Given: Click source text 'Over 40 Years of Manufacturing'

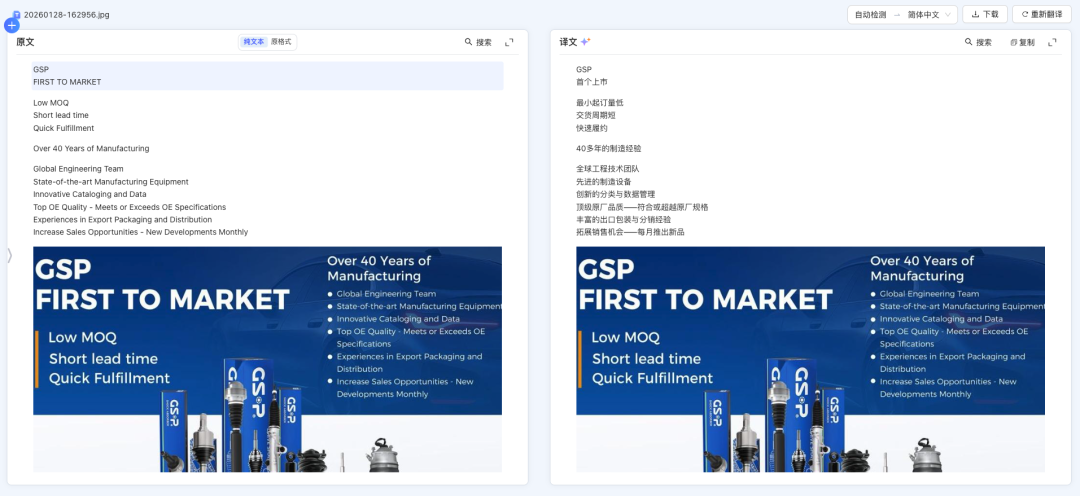Looking at the screenshot, I should click(x=91, y=148).
